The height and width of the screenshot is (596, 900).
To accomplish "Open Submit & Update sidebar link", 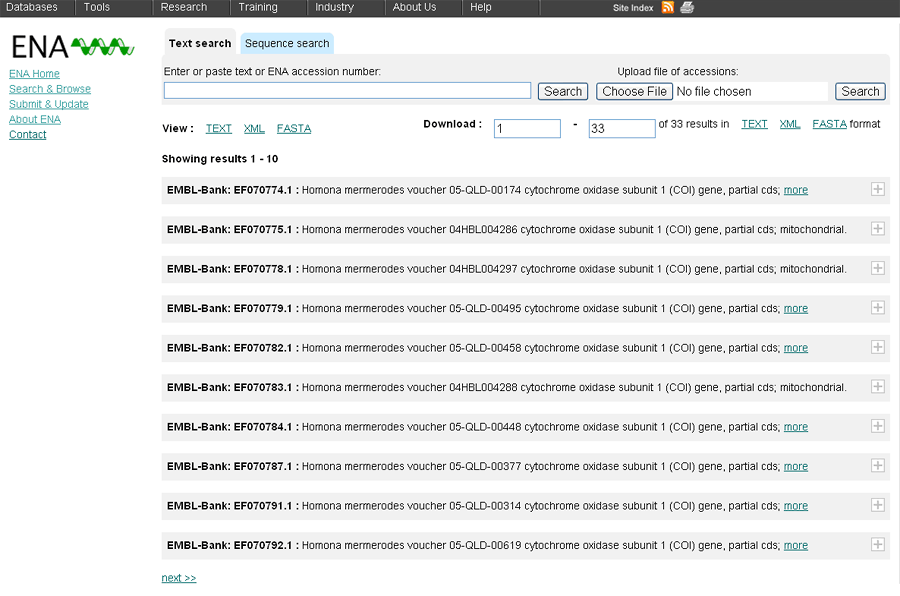I will coord(49,104).
